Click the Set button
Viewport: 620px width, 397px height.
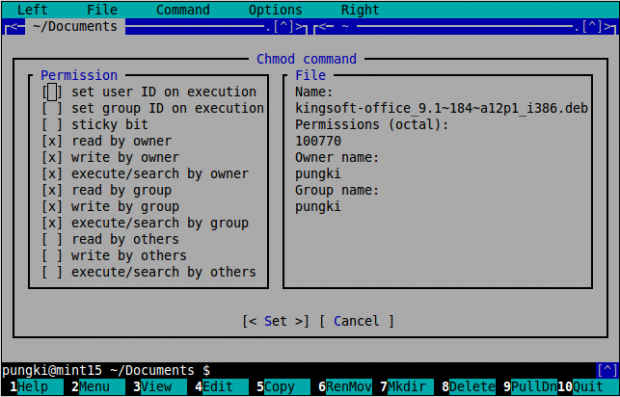pos(276,321)
